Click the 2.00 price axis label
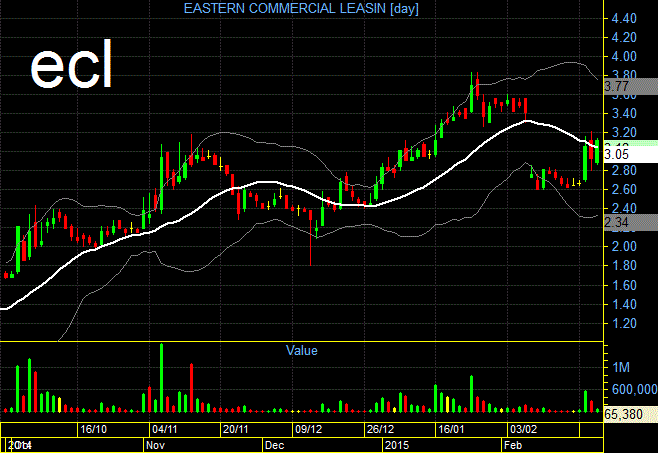This screenshot has width=658, height=457. coord(624,246)
